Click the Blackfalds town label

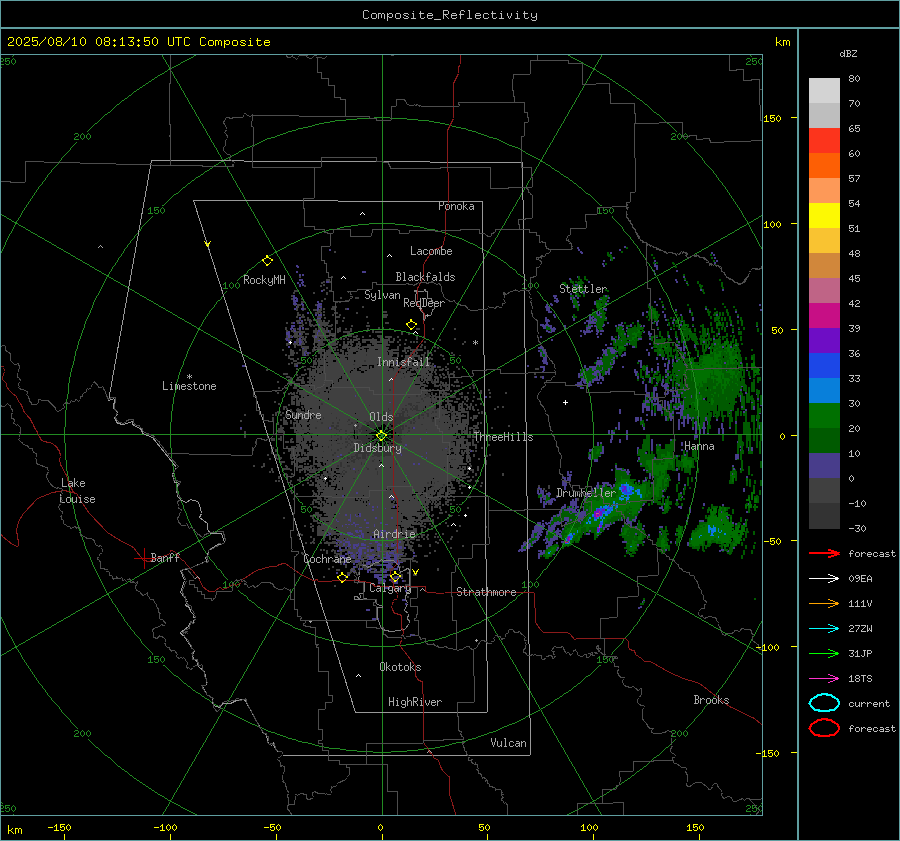[425, 277]
